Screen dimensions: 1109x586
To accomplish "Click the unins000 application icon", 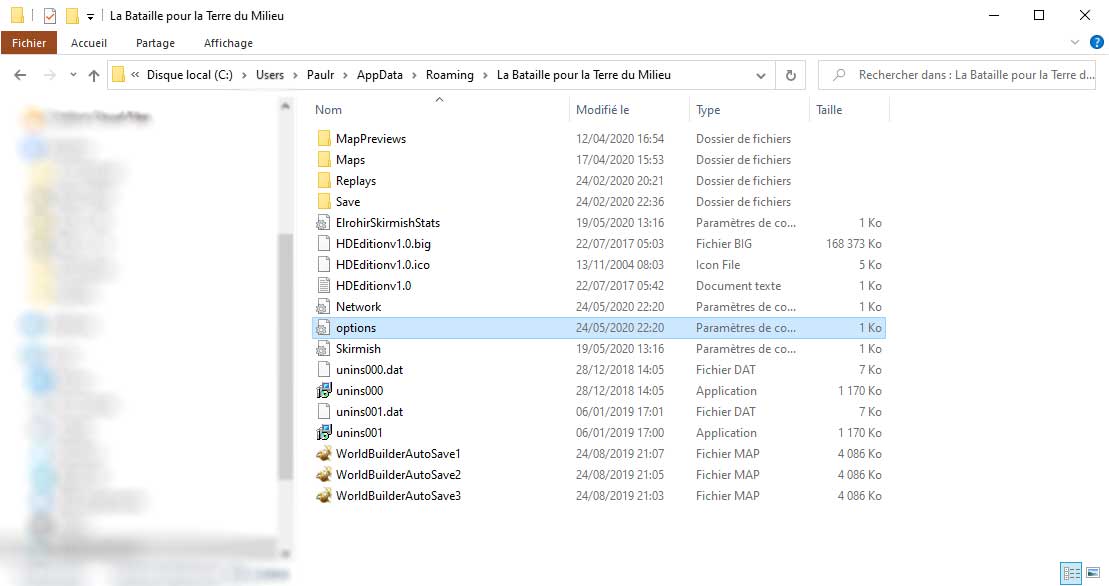I will pyautogui.click(x=324, y=391).
